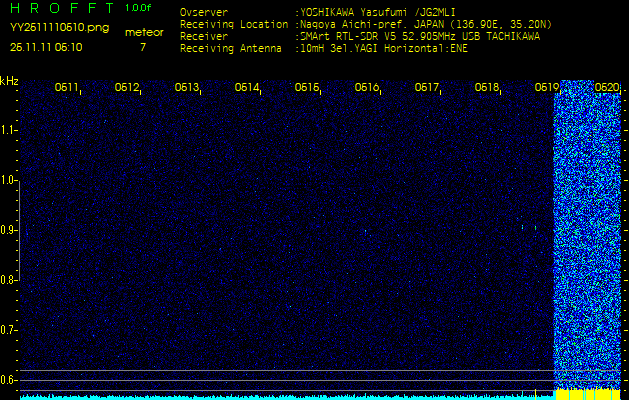Click the 0611 time marker

coord(67,88)
